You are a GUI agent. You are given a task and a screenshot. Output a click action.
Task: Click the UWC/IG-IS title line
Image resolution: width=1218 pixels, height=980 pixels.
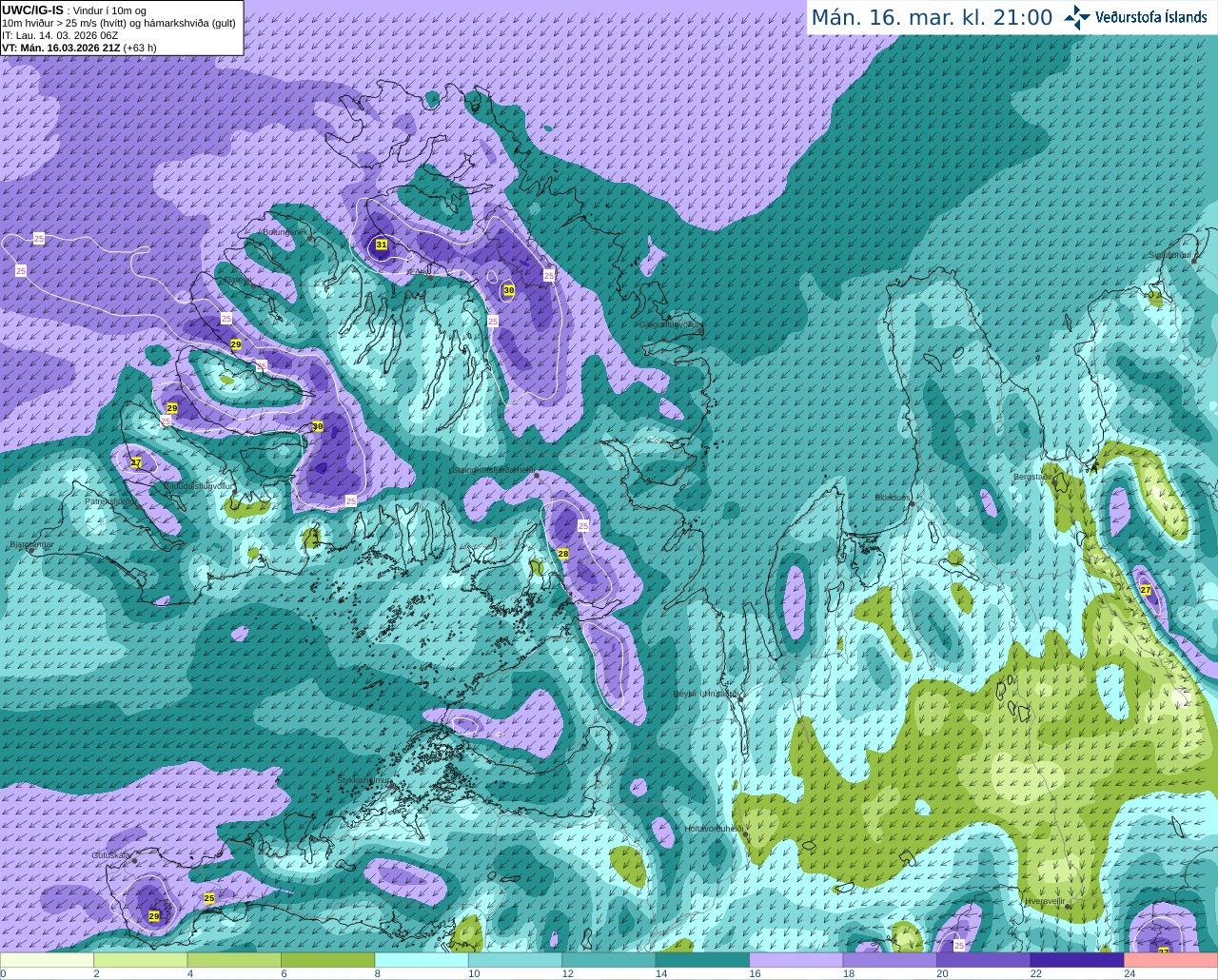point(74,10)
